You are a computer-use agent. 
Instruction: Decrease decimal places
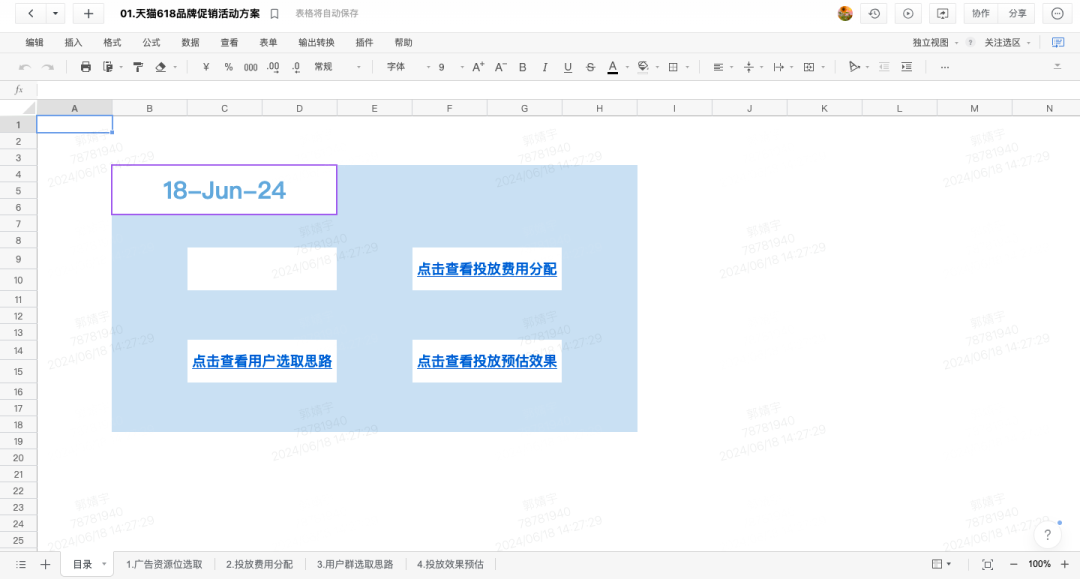point(295,67)
